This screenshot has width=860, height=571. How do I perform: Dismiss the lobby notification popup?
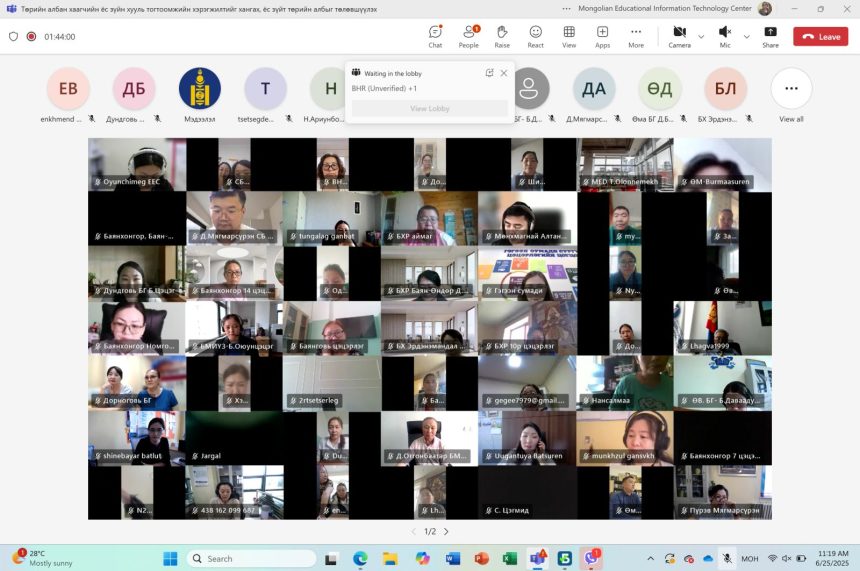504,73
